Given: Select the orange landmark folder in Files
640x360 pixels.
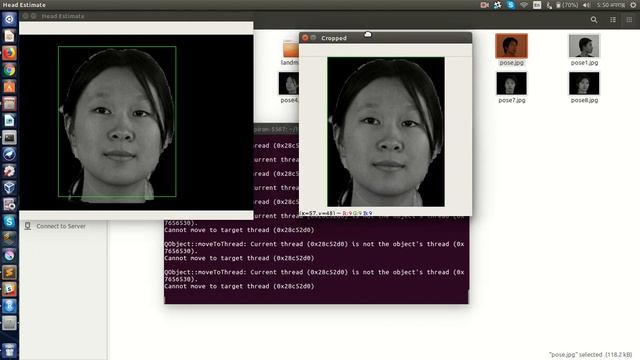Looking at the screenshot, I should [291, 49].
